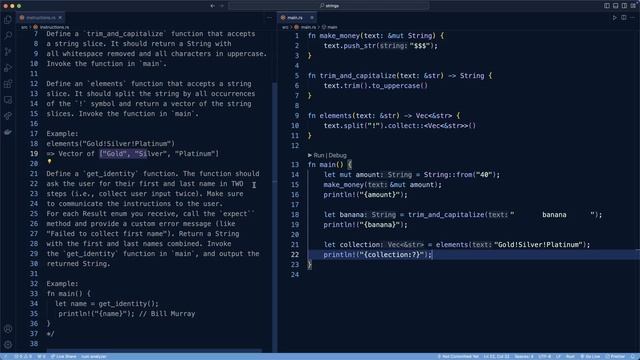Open the Accounts menu in activity bar
The height and width of the screenshot is (360, 640).
point(8,329)
